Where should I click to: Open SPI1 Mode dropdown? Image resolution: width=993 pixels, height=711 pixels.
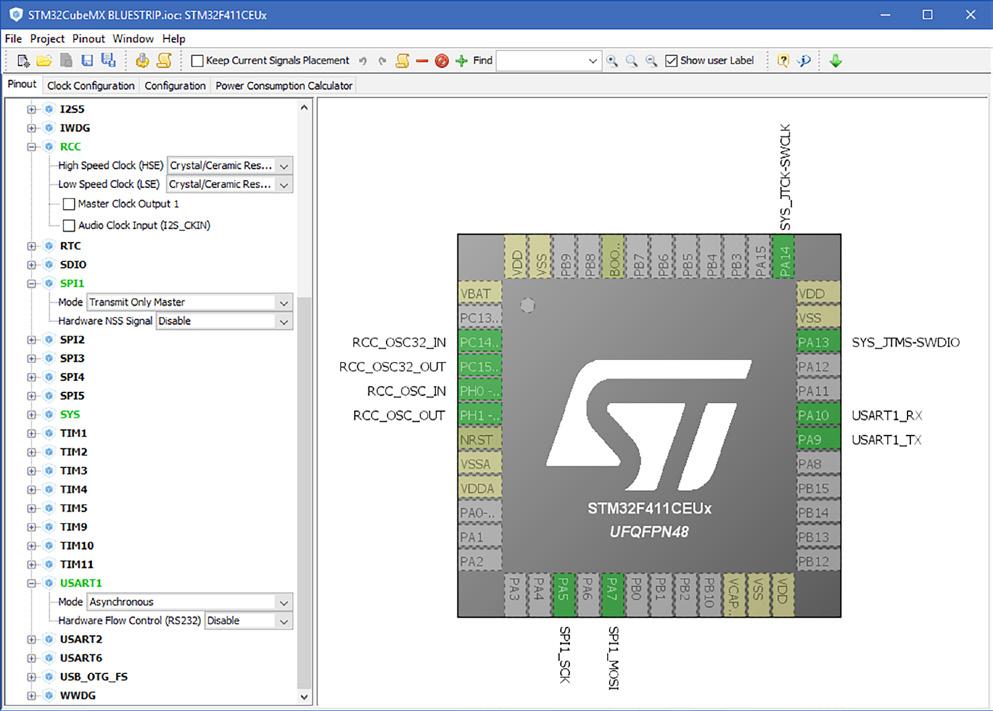tap(189, 303)
